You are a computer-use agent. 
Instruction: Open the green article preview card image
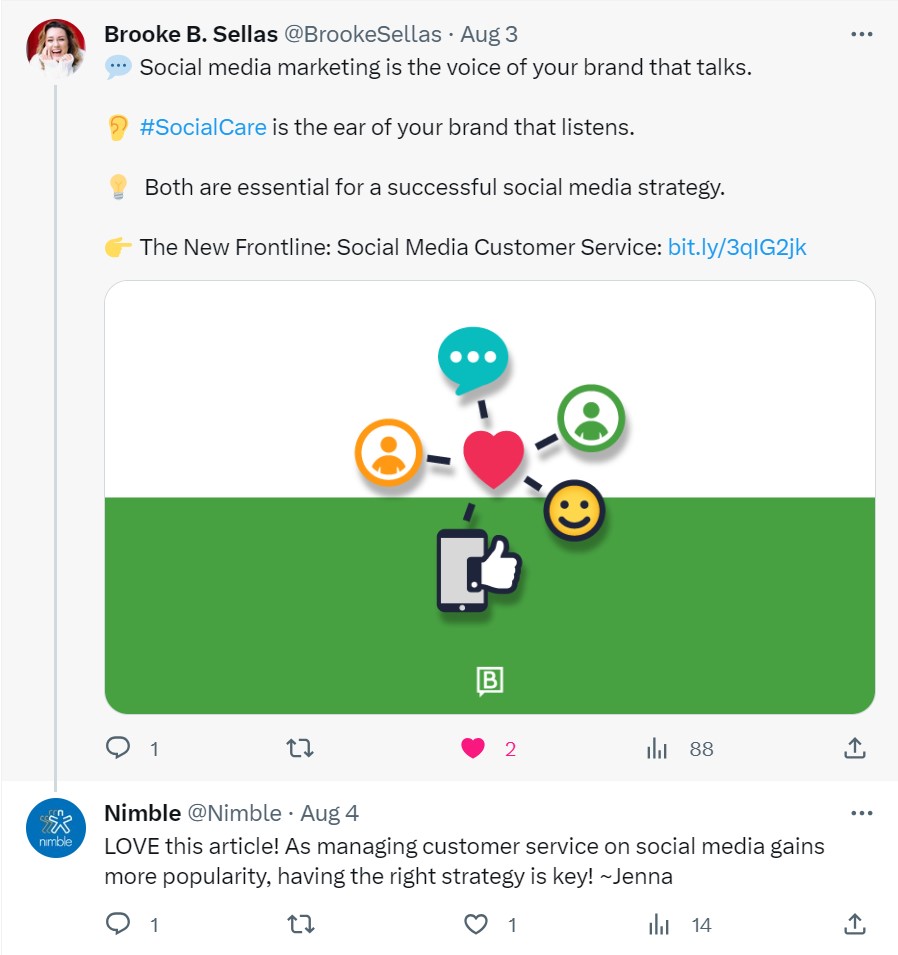click(x=490, y=497)
